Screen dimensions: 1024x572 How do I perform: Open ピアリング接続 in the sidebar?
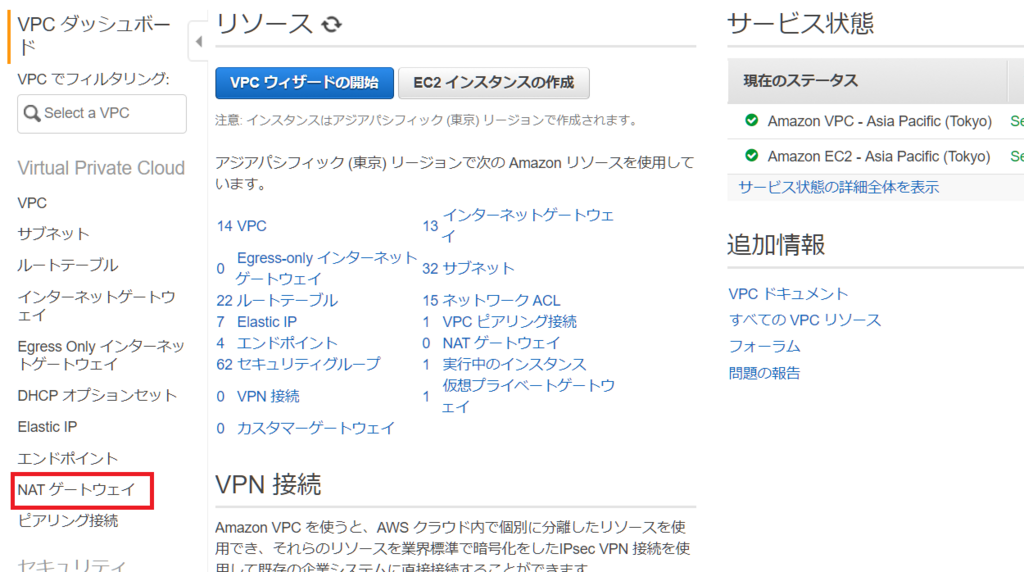(68, 521)
